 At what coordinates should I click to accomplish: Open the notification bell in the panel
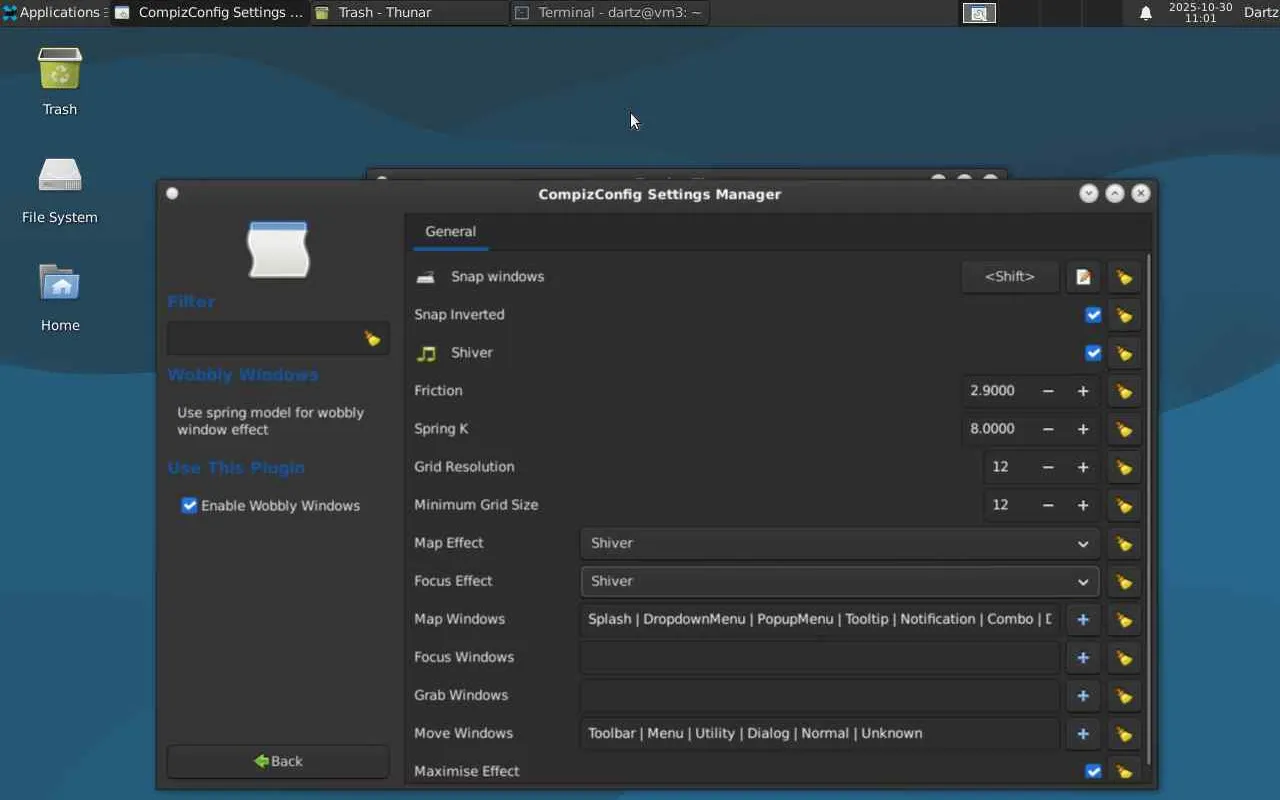[x=1146, y=13]
